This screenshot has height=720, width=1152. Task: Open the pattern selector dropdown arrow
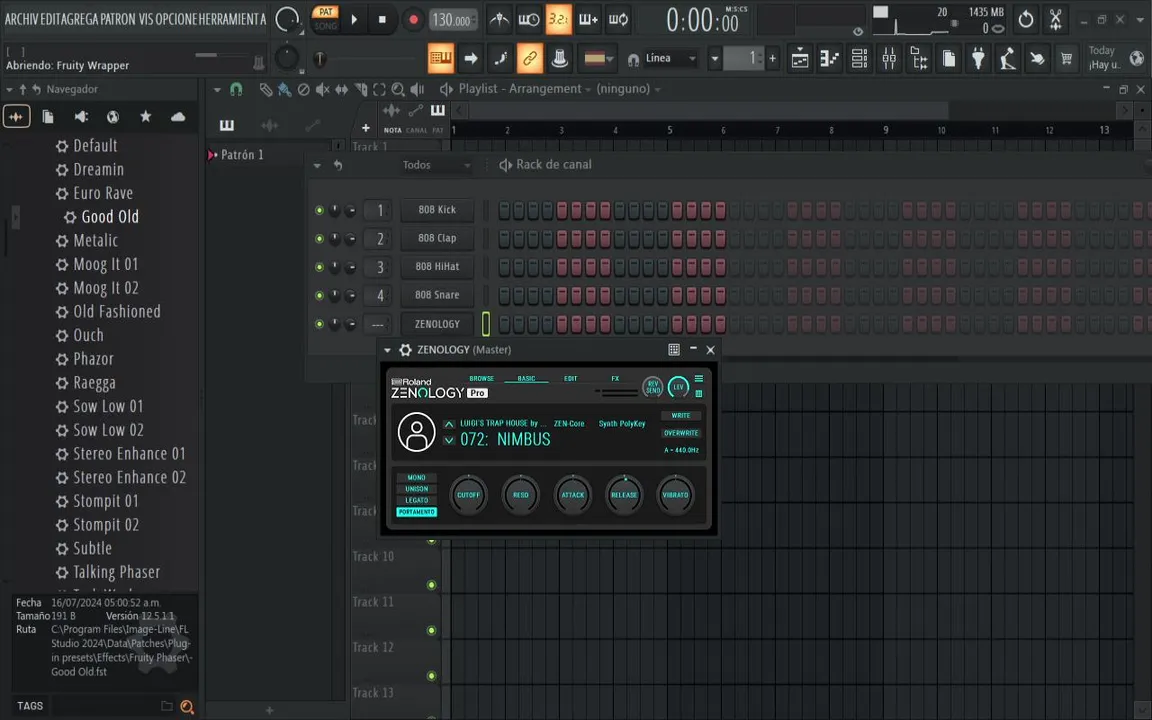tap(715, 58)
